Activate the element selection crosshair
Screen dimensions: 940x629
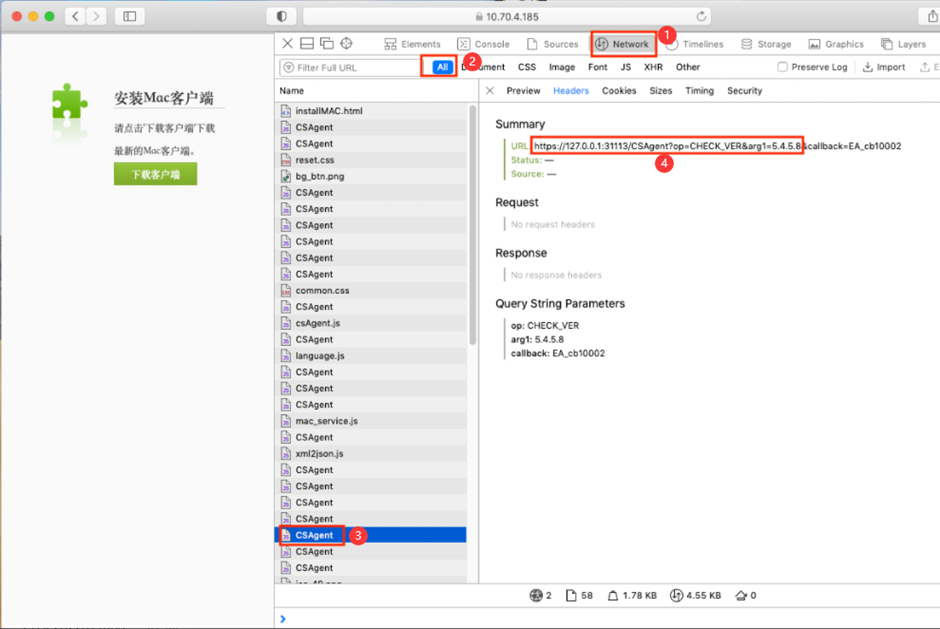347,43
